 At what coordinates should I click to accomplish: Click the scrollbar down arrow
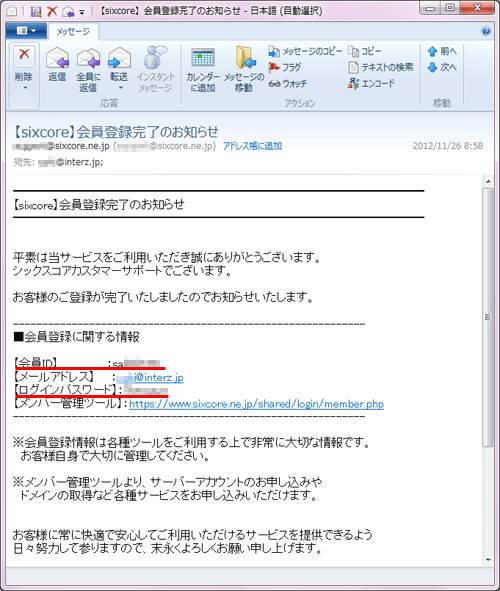click(488, 560)
